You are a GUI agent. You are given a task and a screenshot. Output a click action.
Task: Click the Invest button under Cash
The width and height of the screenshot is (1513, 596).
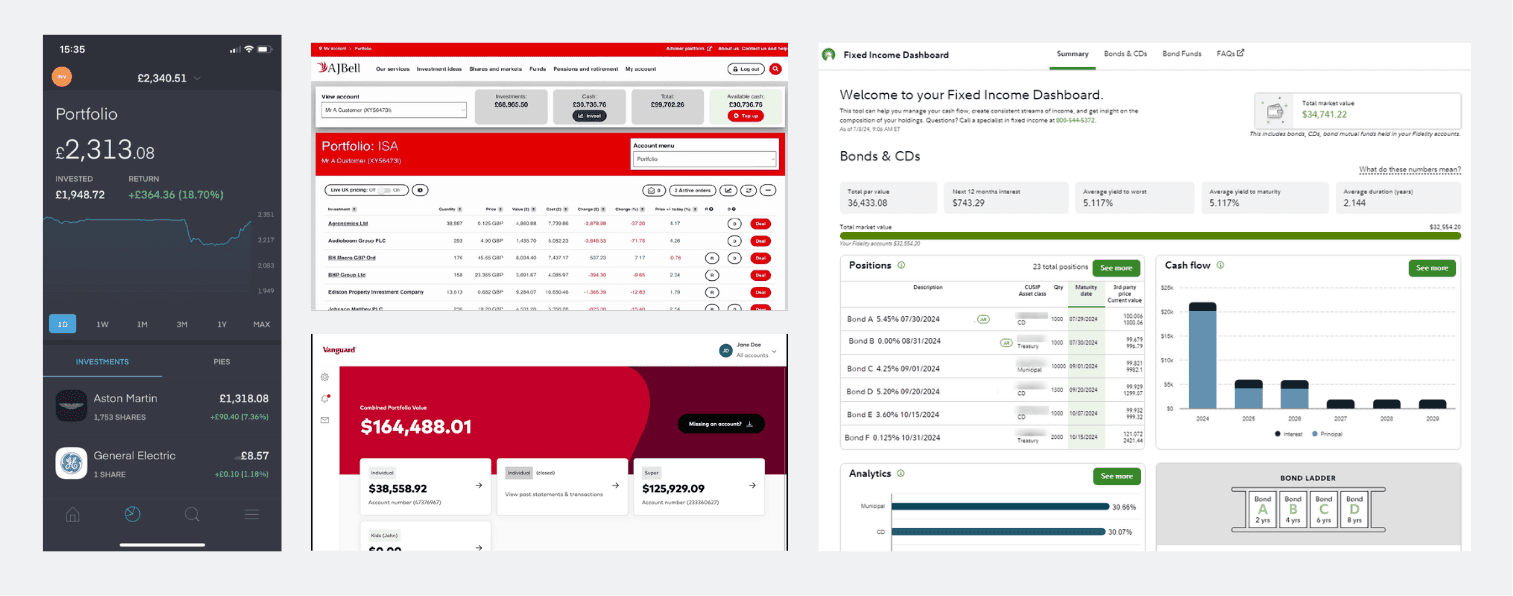(590, 116)
